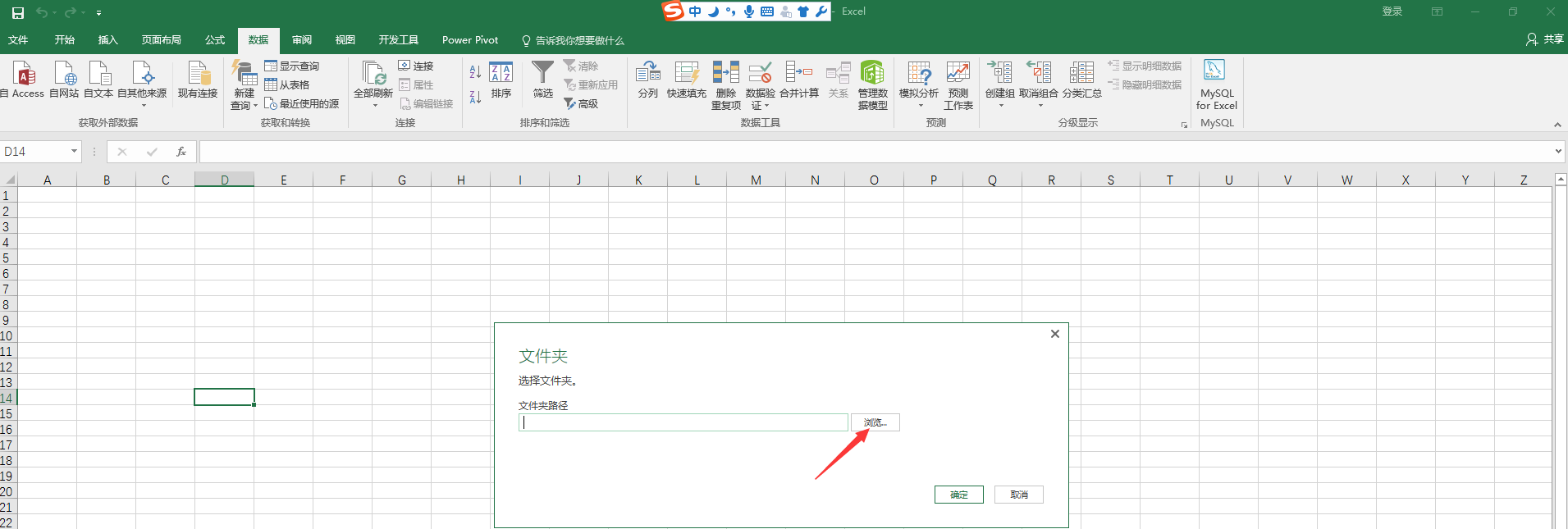1568x529 pixels.
Task: Open the 文件 file tab
Action: [x=18, y=40]
